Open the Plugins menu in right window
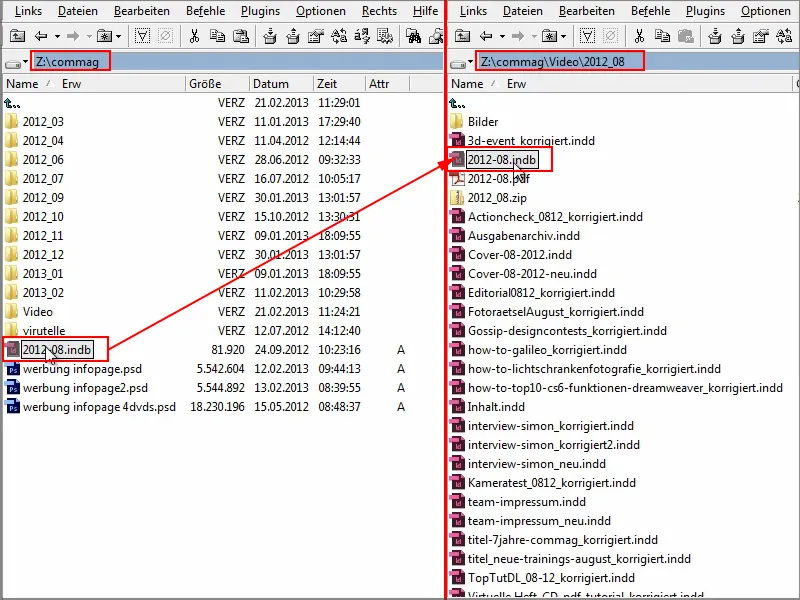 point(705,11)
